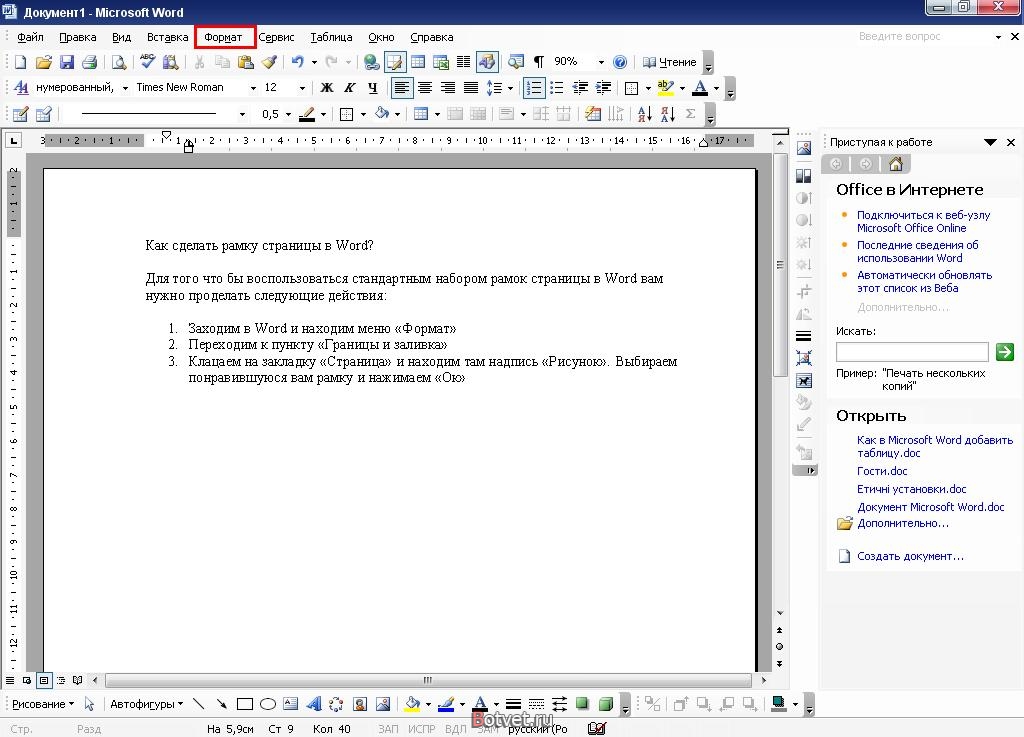The height and width of the screenshot is (737, 1024).
Task: Open the Файл menu
Action: 30,37
